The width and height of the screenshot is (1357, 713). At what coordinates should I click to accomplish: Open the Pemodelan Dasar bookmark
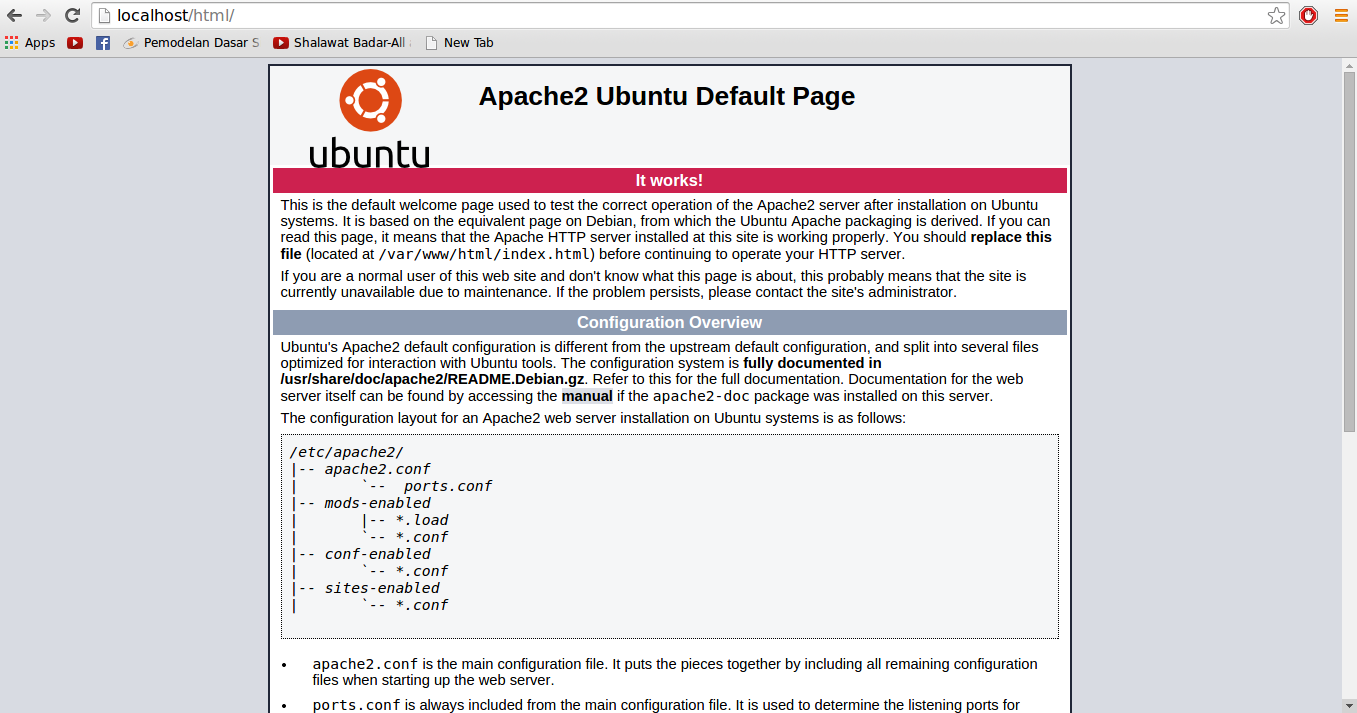191,43
